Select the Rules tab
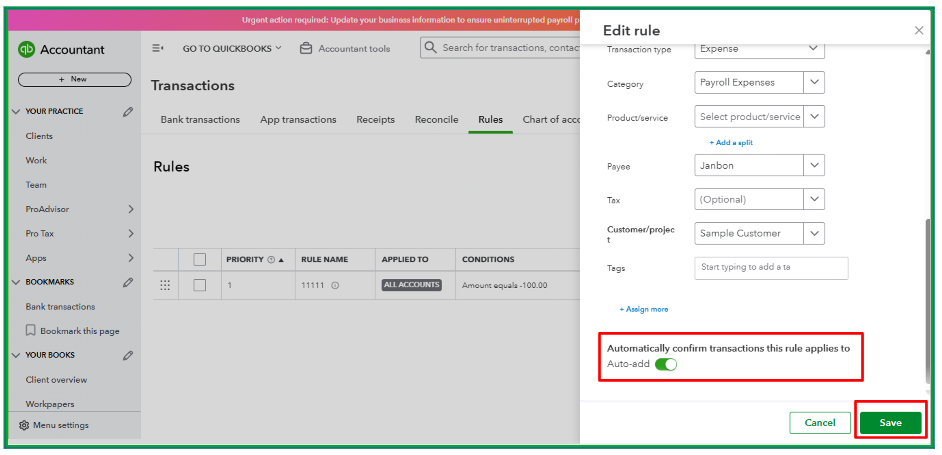942x455 pixels. (x=490, y=120)
